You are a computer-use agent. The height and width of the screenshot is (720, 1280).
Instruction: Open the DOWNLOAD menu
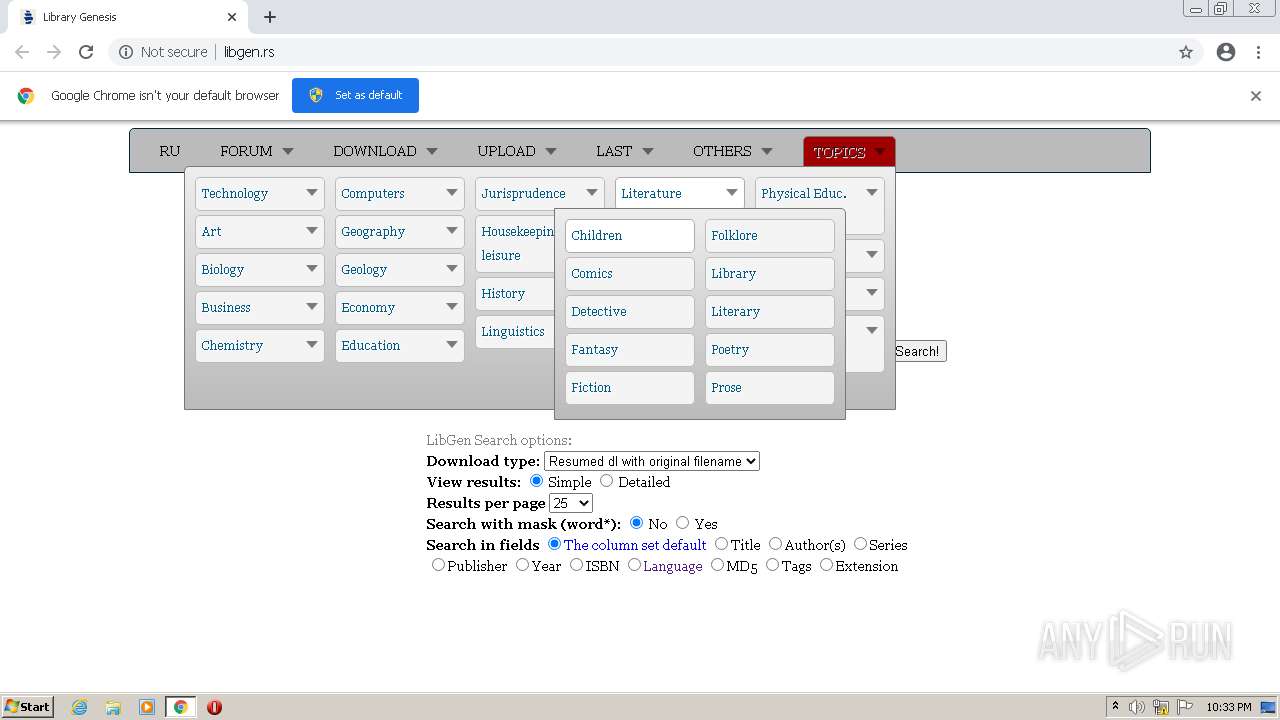[386, 151]
